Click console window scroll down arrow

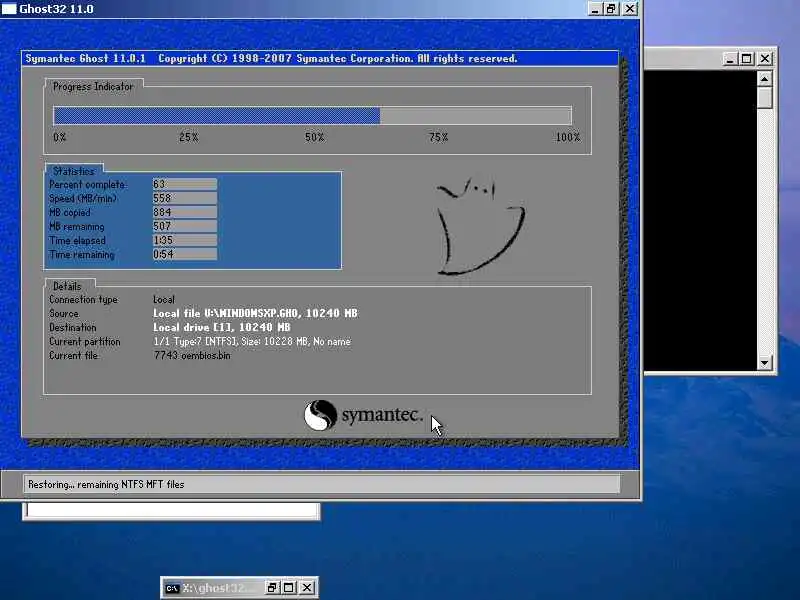click(764, 363)
